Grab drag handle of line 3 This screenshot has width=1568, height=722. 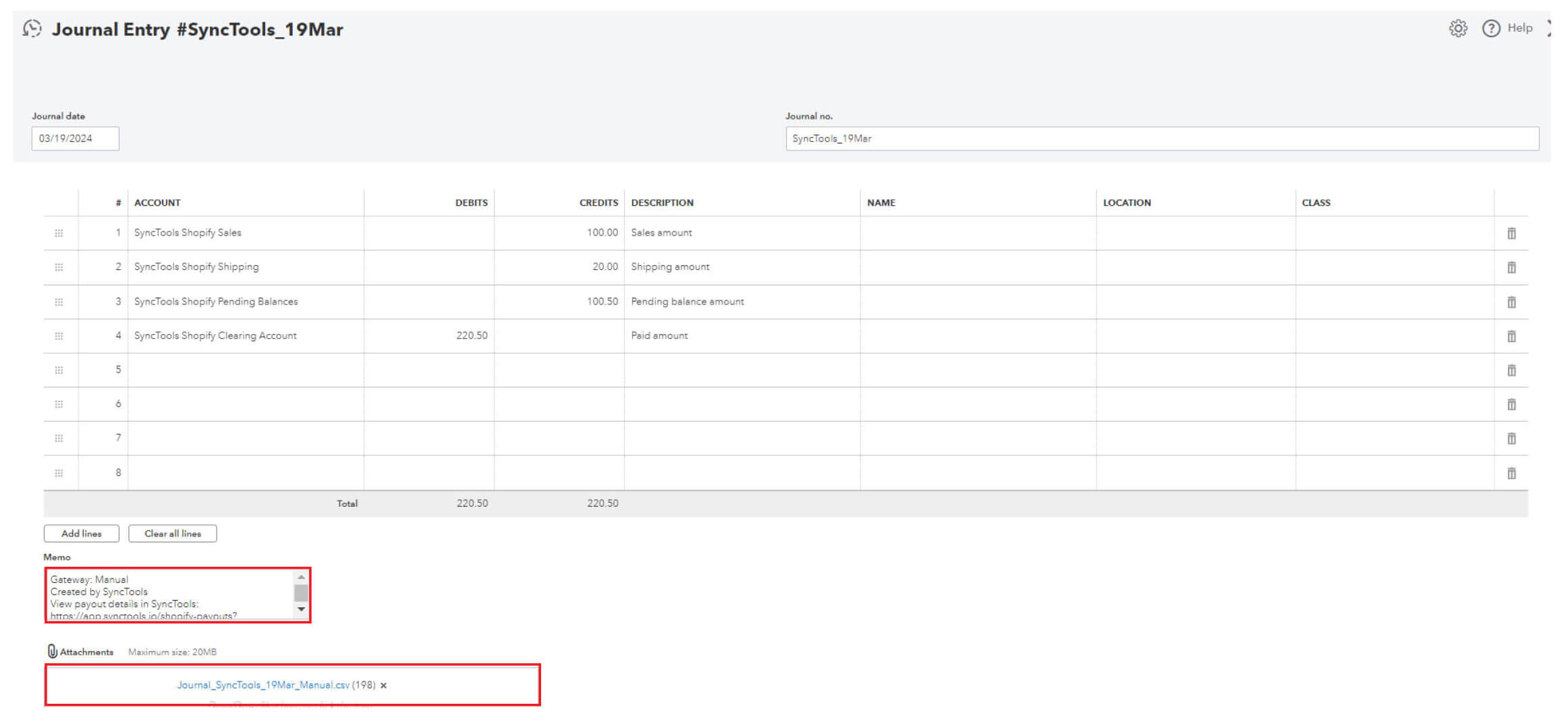[x=59, y=302]
